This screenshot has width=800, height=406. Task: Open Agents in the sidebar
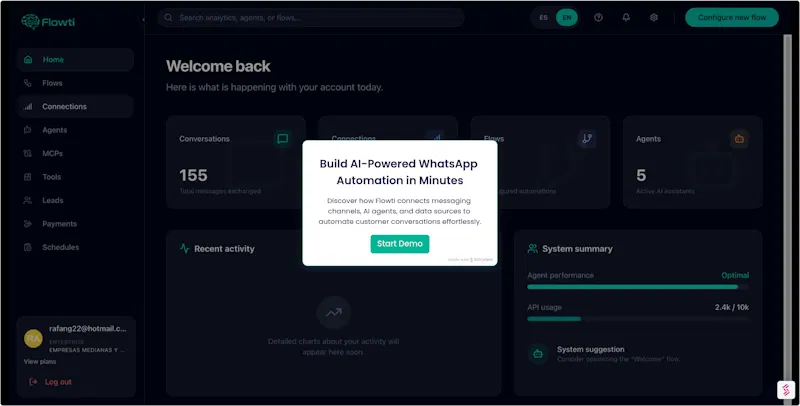[x=75, y=130]
